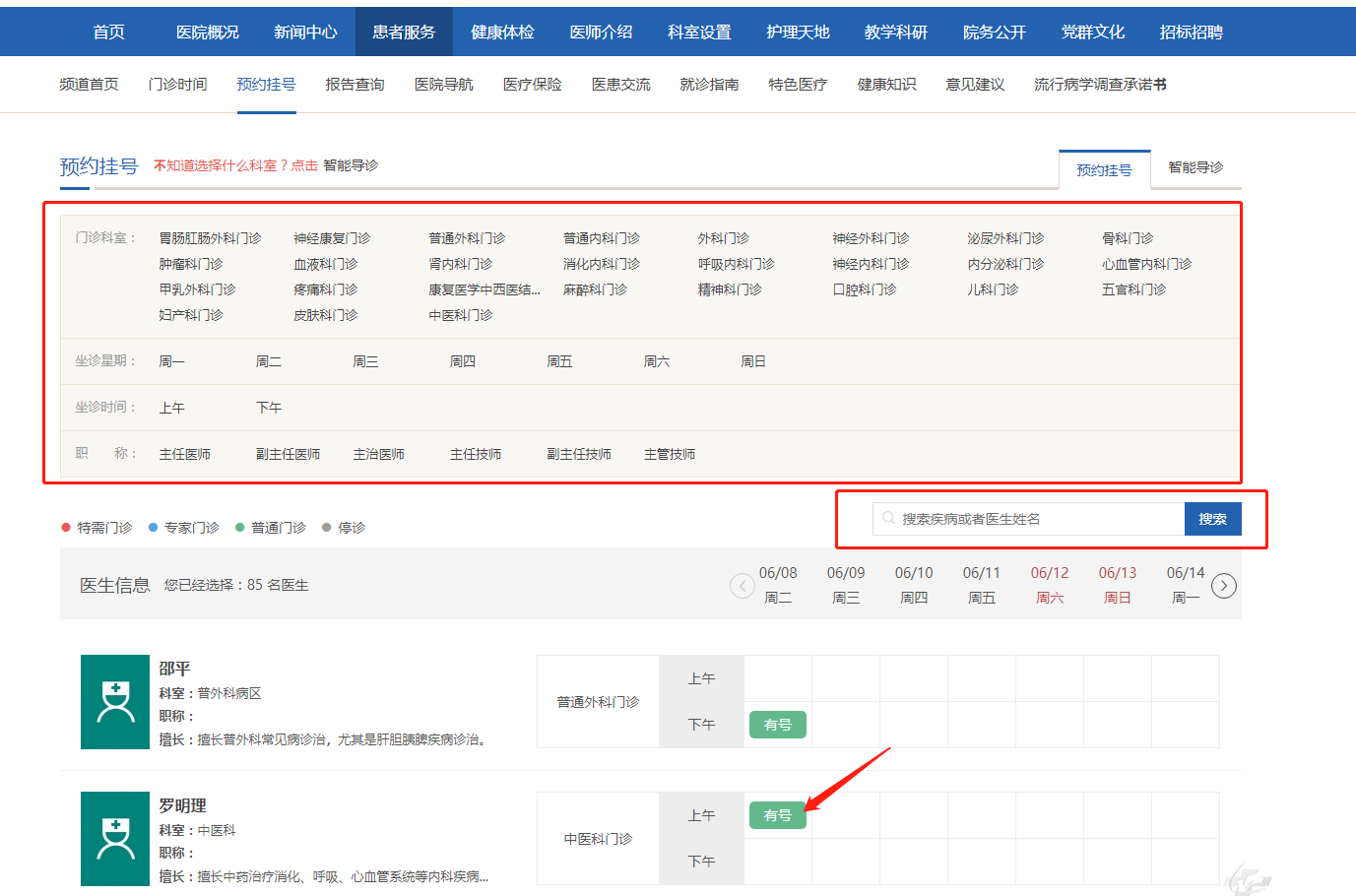Click 智能导诊 link beside red hint

click(351, 165)
